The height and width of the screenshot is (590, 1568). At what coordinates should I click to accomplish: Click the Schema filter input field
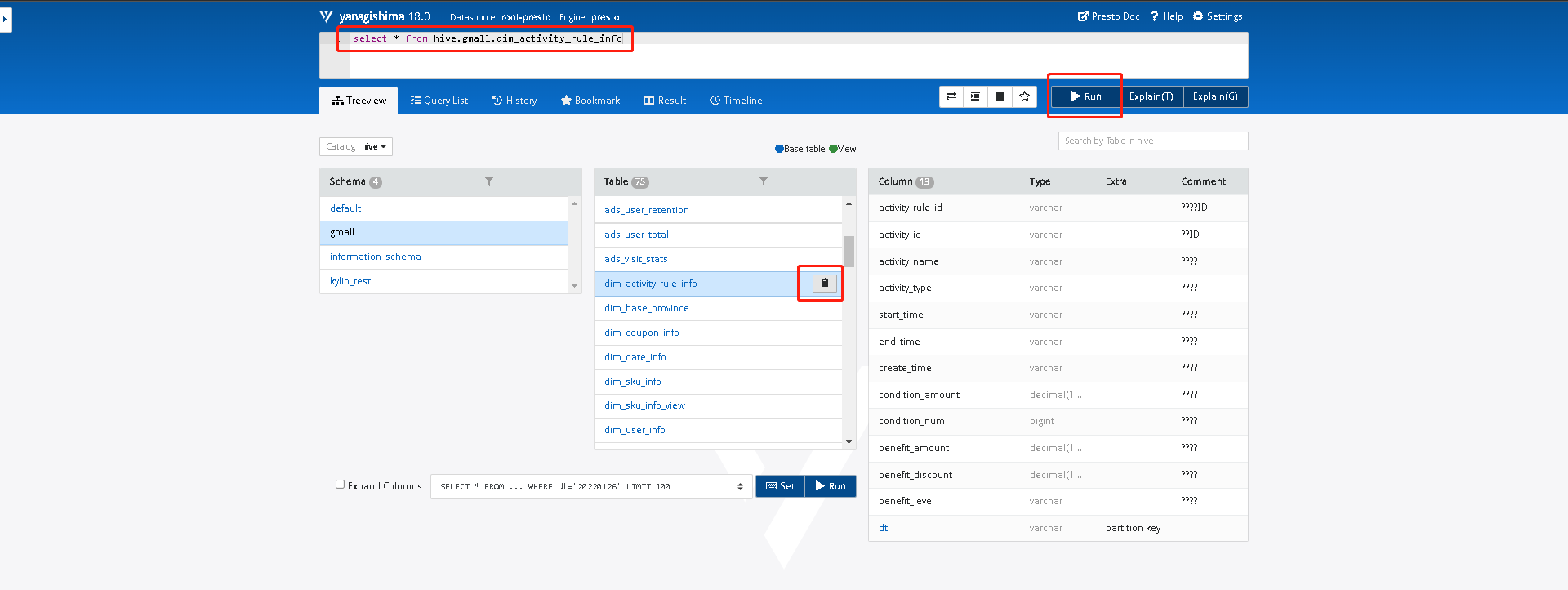[528, 181]
